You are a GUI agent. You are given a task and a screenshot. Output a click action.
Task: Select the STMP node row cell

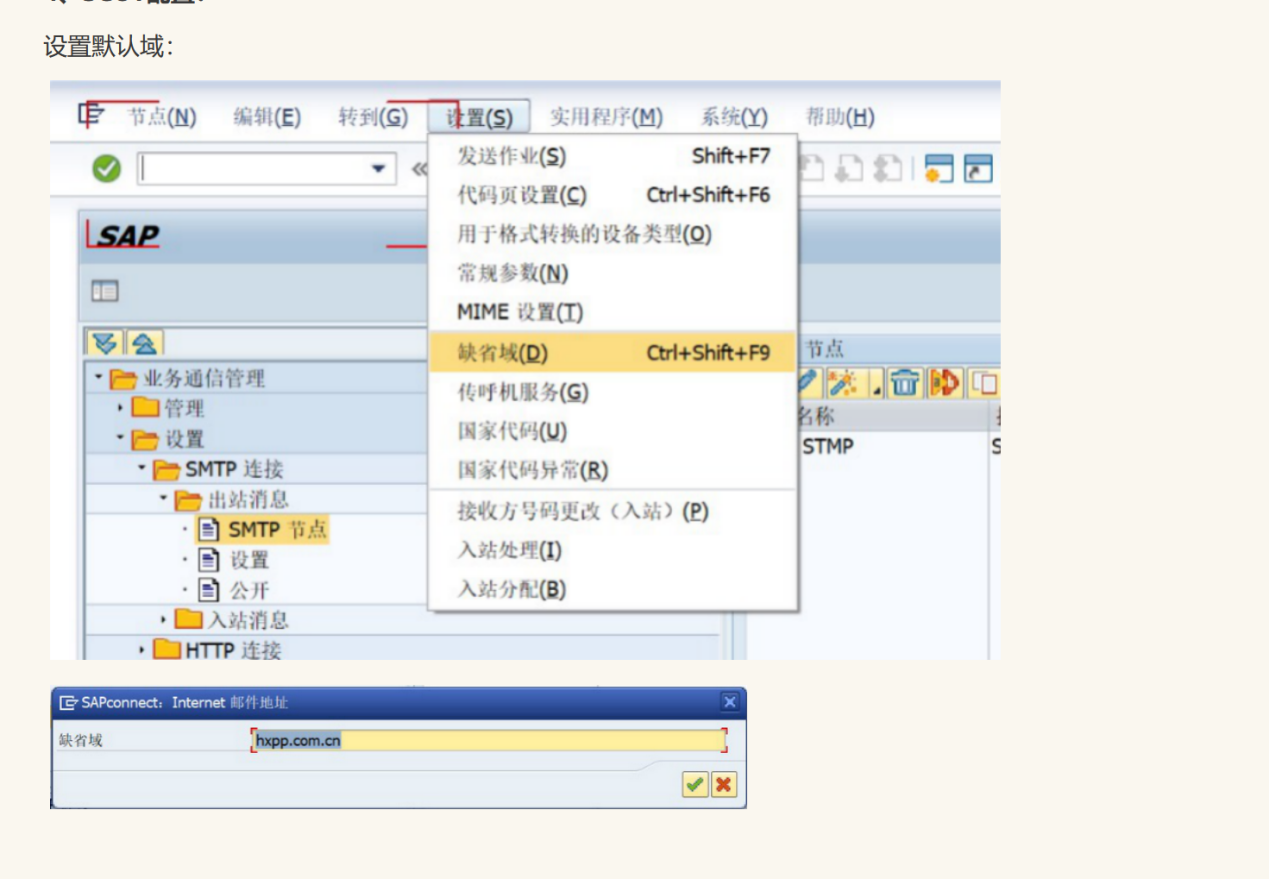pyautogui.click(x=828, y=446)
